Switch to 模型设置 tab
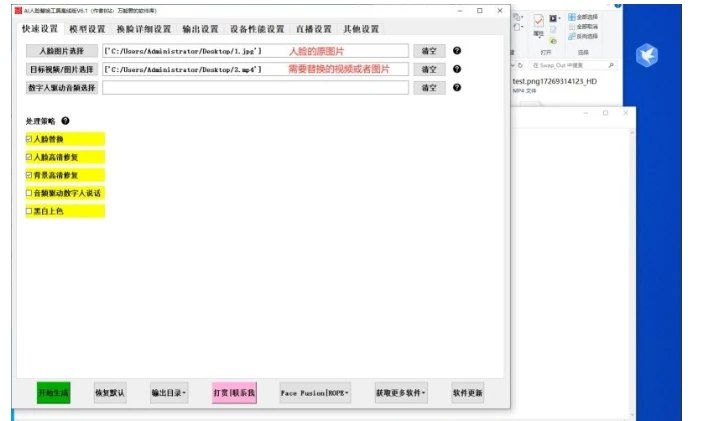720x421 pixels. coord(87,29)
